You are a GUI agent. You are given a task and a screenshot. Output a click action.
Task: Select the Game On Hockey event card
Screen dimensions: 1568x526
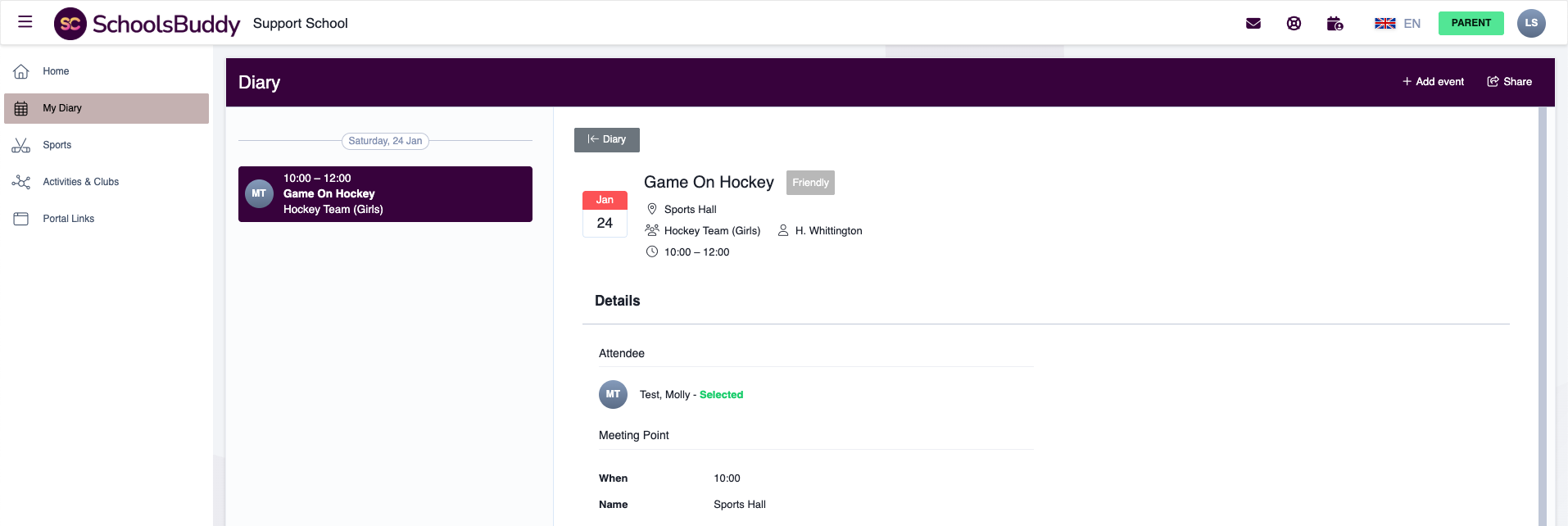click(x=385, y=194)
